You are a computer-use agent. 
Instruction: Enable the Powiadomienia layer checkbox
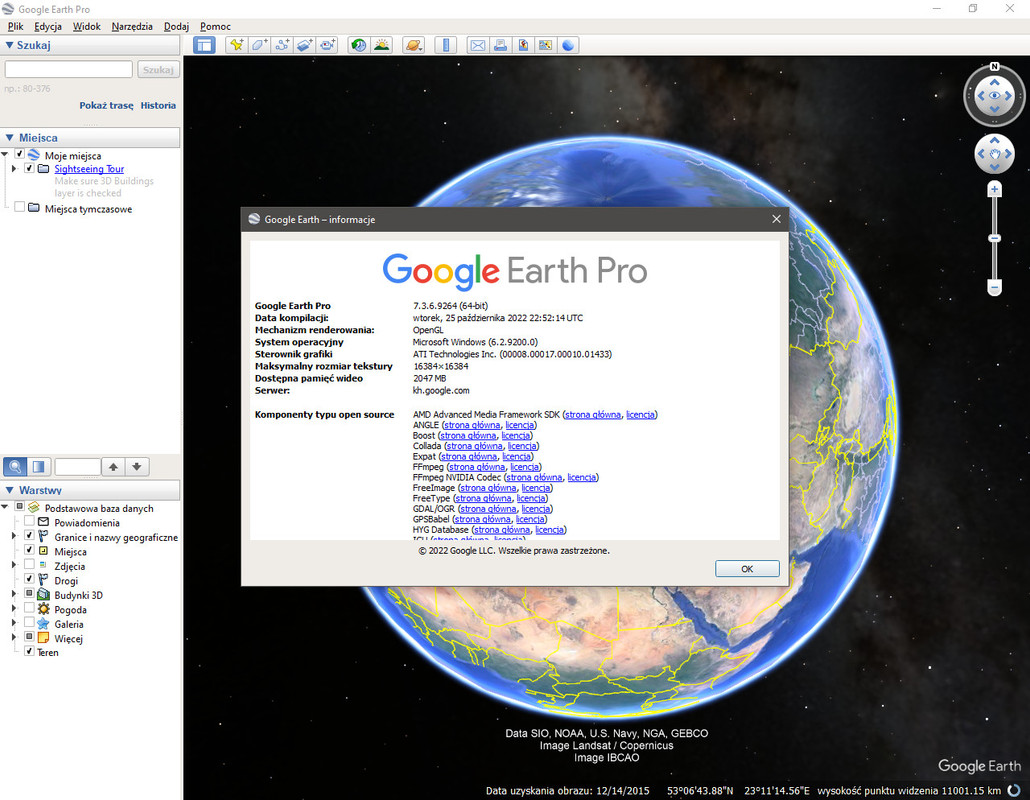(29, 522)
